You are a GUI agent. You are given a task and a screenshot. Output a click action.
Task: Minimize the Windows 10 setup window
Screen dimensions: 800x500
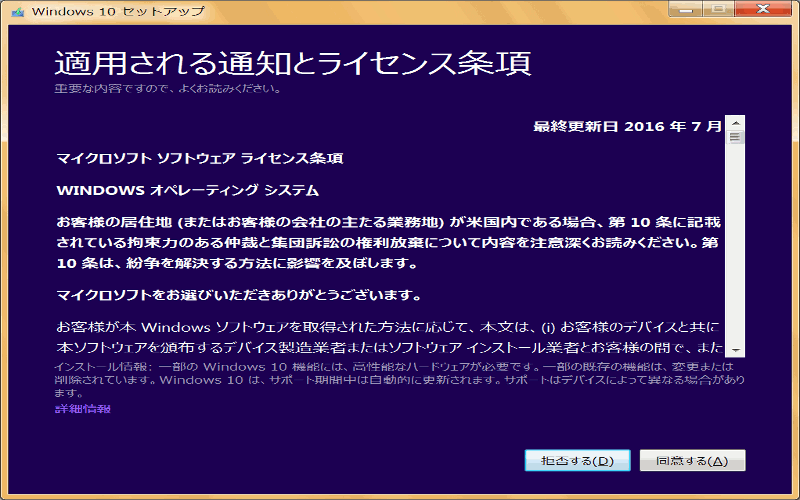[685, 9]
